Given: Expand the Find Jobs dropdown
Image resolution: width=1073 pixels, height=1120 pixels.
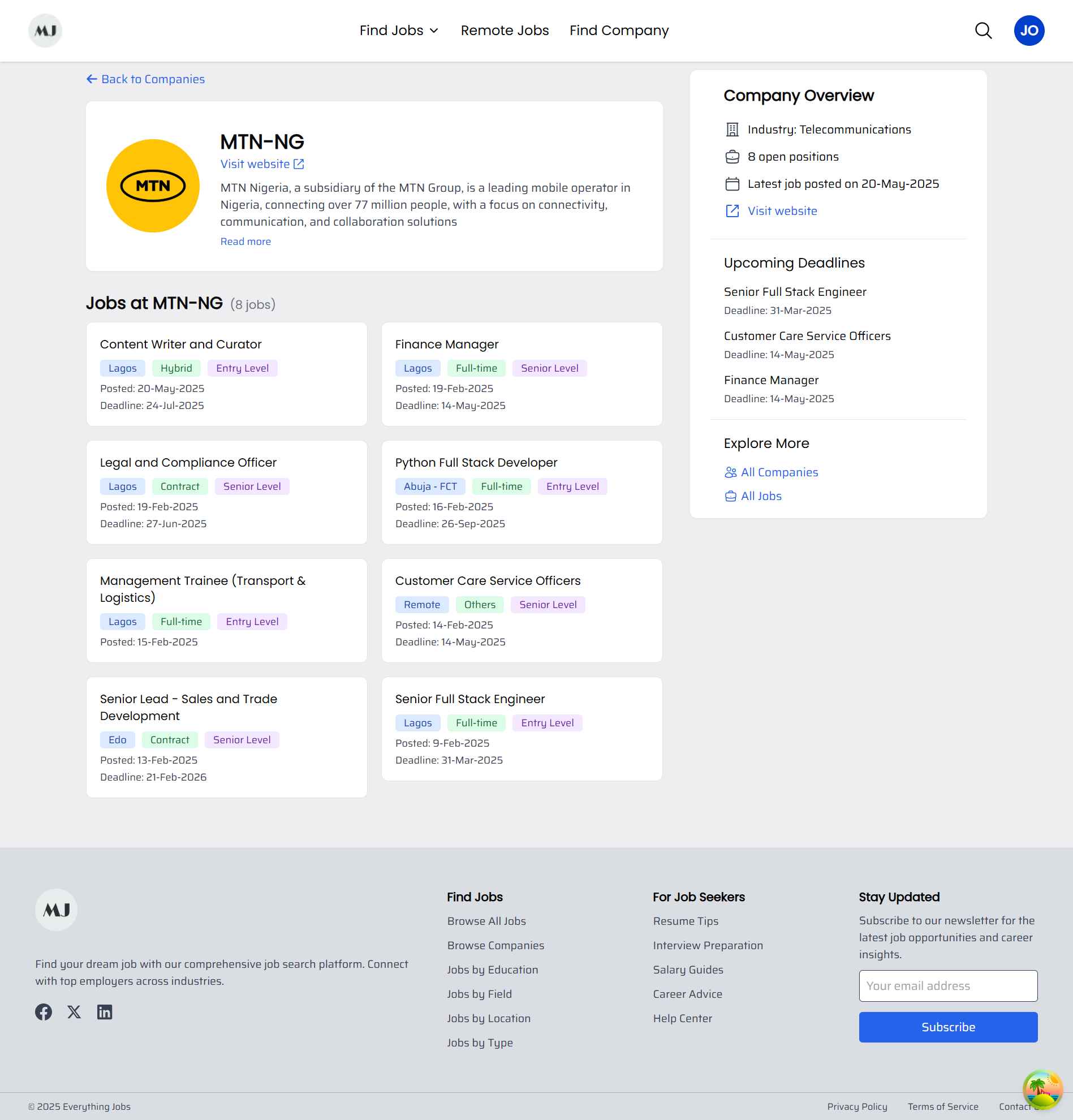Looking at the screenshot, I should 398,31.
